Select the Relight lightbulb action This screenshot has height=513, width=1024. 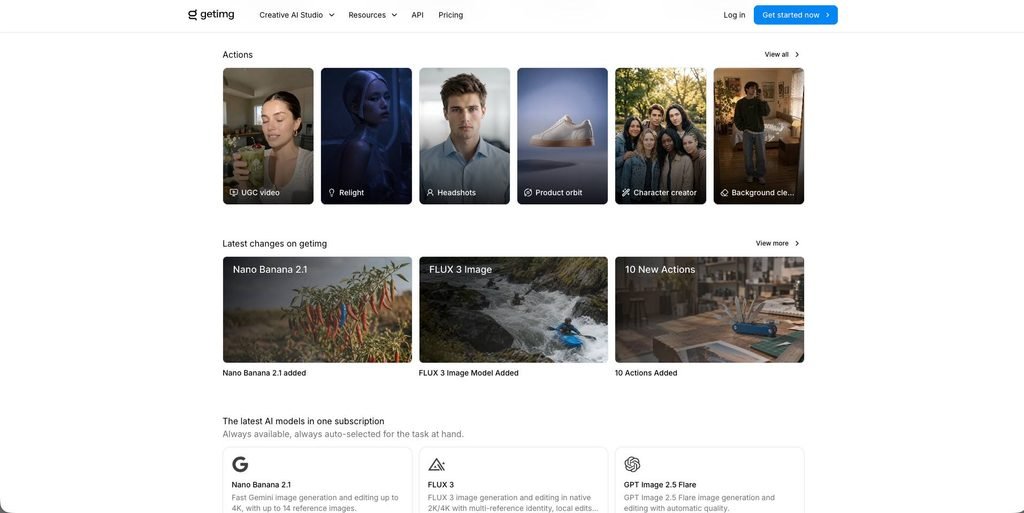point(332,193)
